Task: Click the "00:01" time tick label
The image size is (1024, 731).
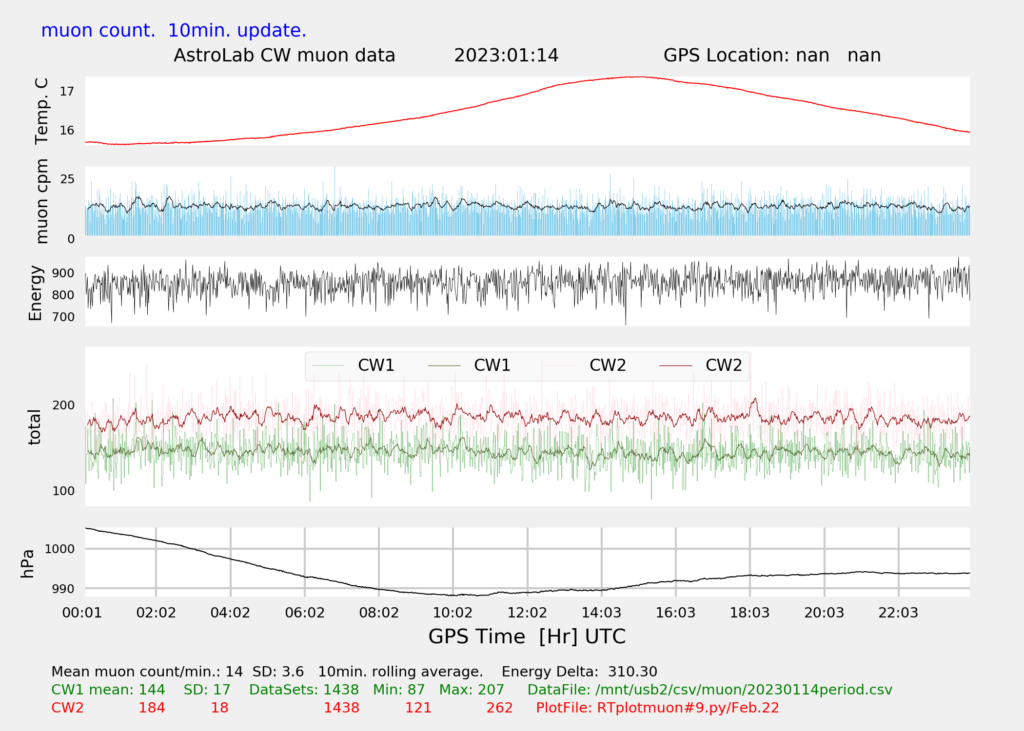Action: (x=82, y=613)
